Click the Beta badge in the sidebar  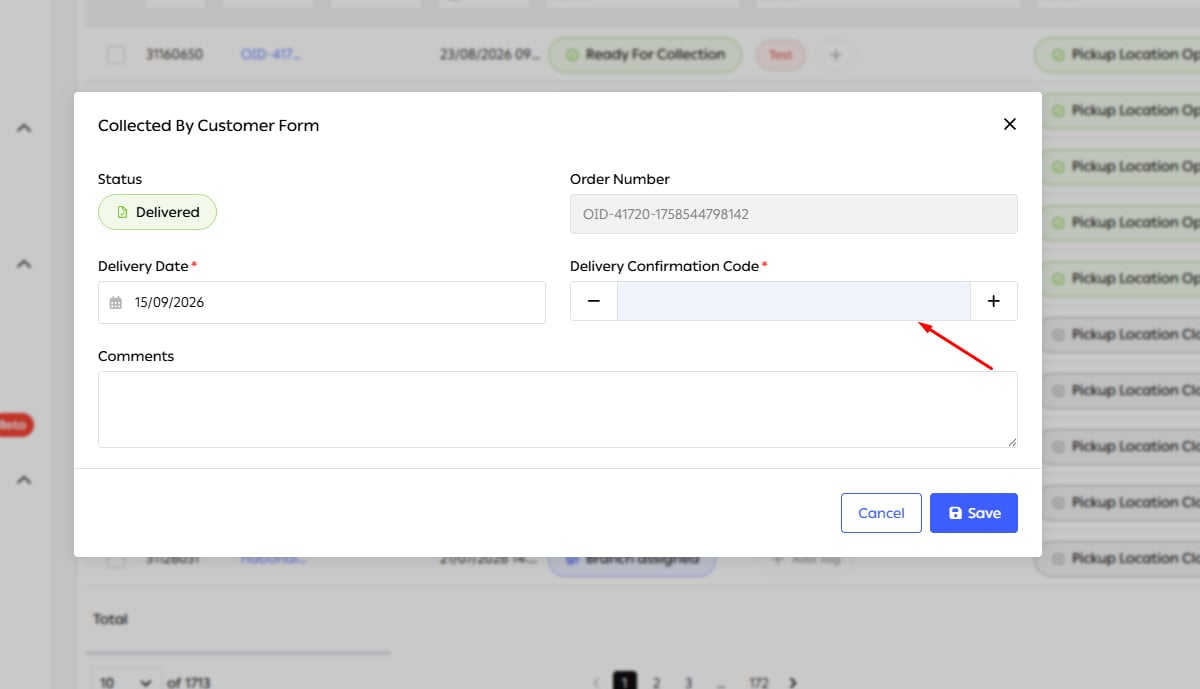tap(16, 425)
